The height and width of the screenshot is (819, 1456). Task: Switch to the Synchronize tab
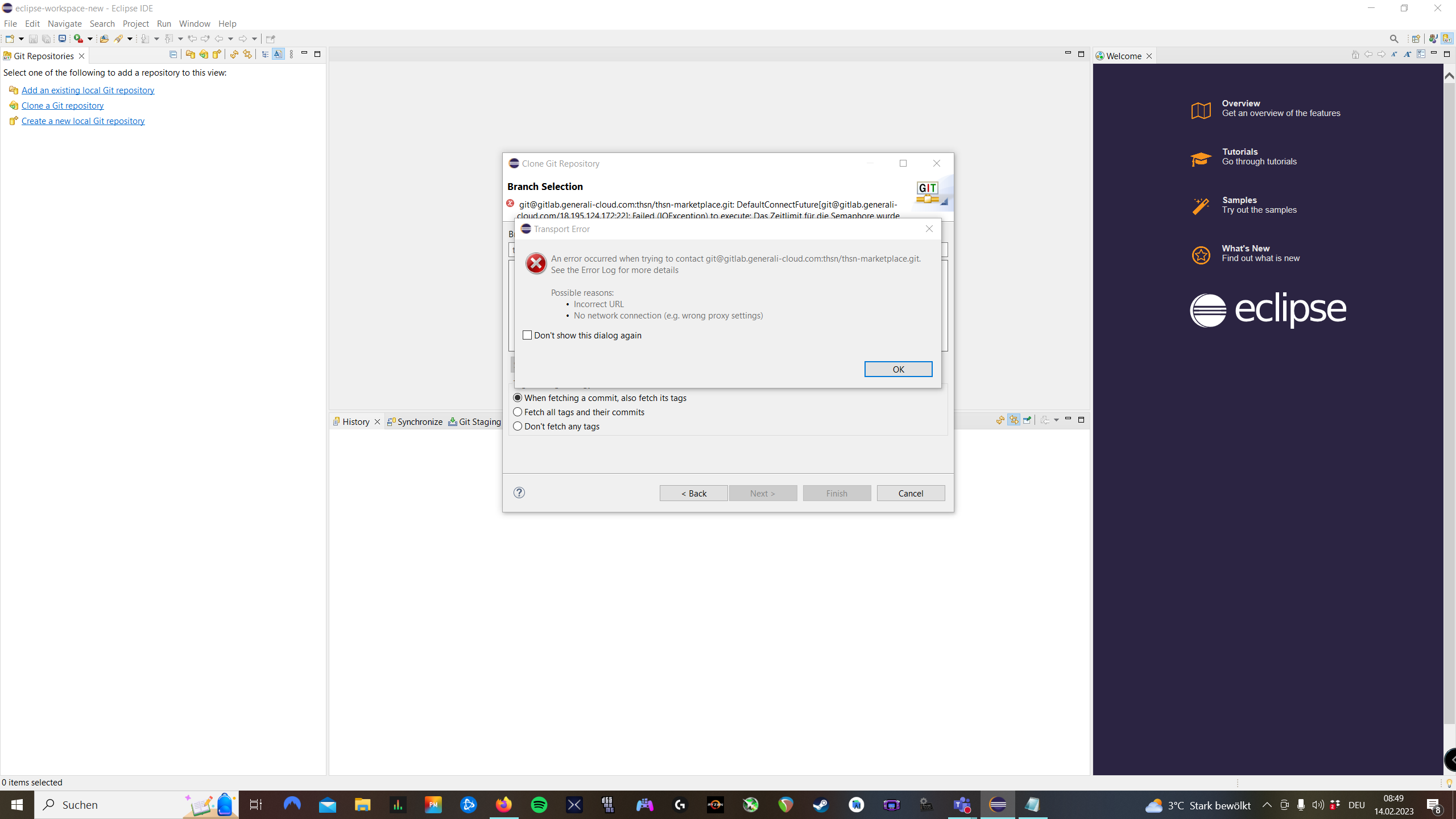click(x=415, y=421)
